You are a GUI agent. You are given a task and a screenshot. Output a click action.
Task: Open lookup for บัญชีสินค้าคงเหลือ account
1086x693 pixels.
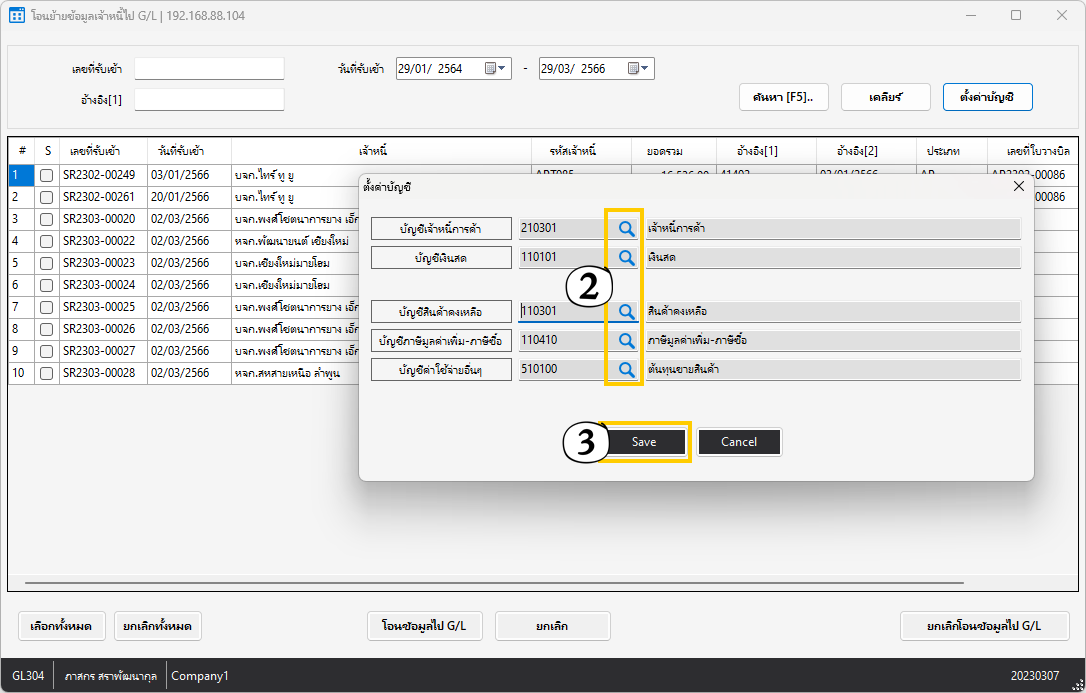click(x=625, y=312)
